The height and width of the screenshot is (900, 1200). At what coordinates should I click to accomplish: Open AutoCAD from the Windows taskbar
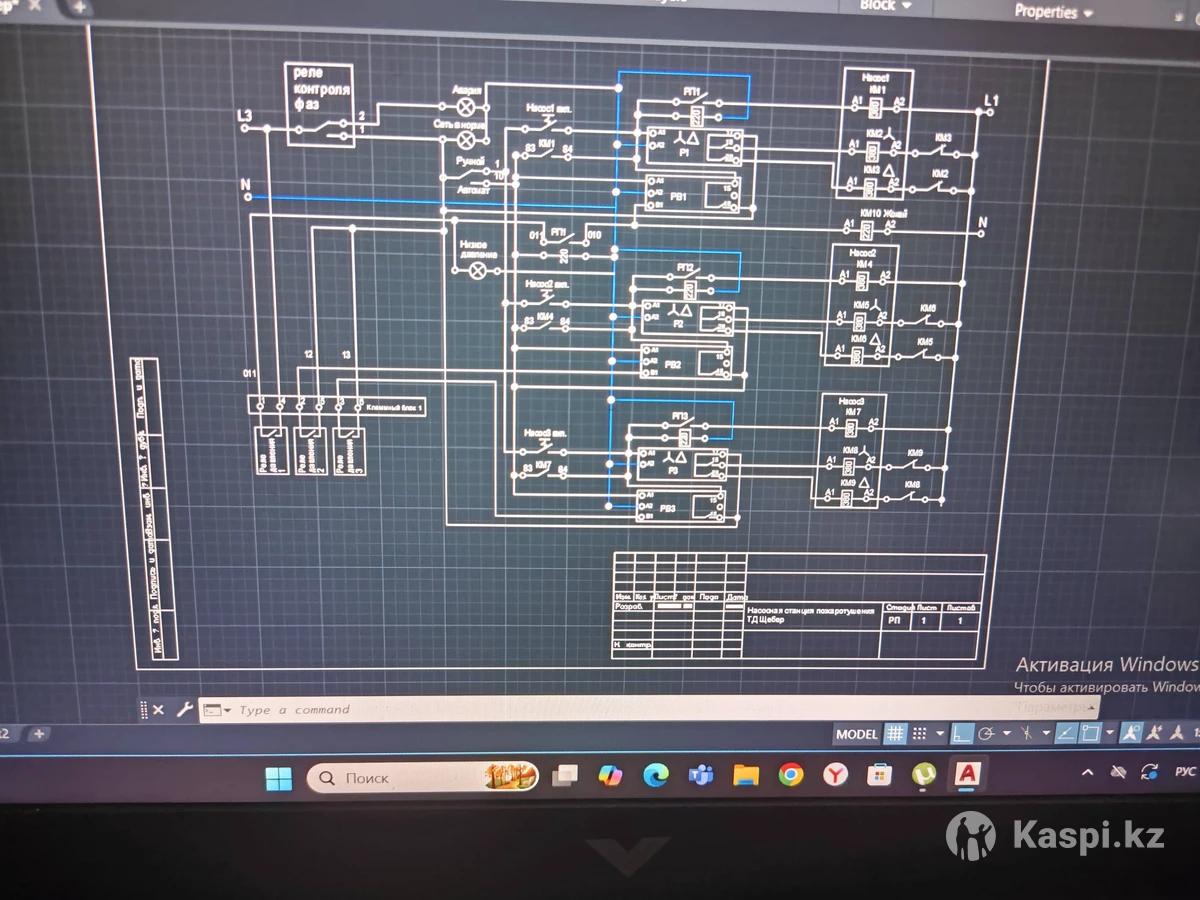coord(967,775)
